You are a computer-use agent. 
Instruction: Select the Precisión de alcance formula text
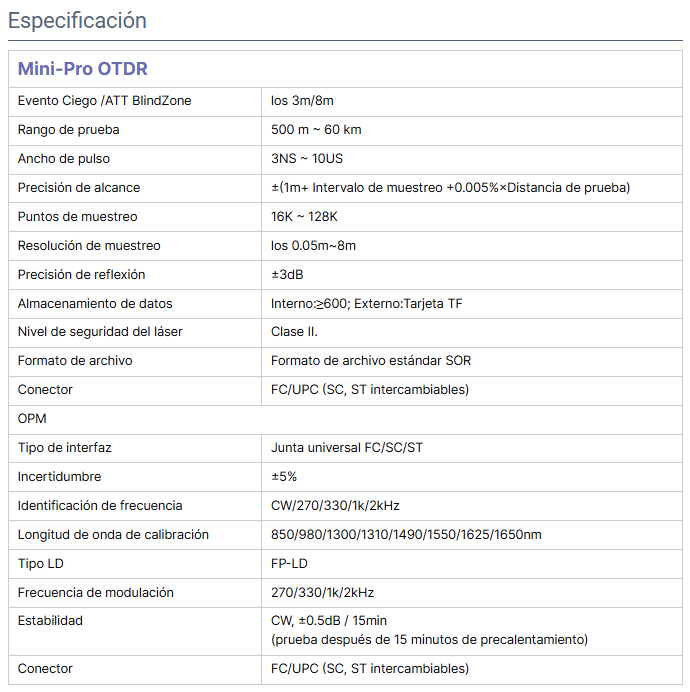tap(450, 188)
